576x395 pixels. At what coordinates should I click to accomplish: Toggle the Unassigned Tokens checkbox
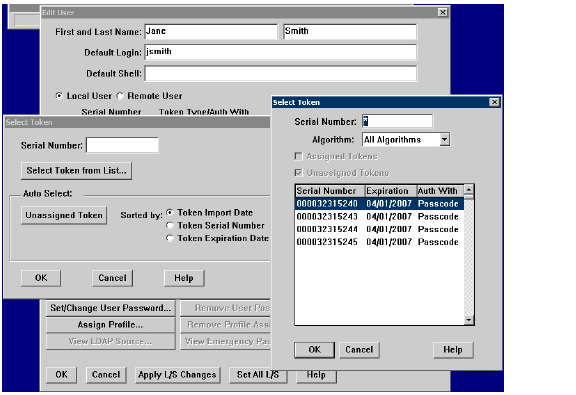coord(298,173)
